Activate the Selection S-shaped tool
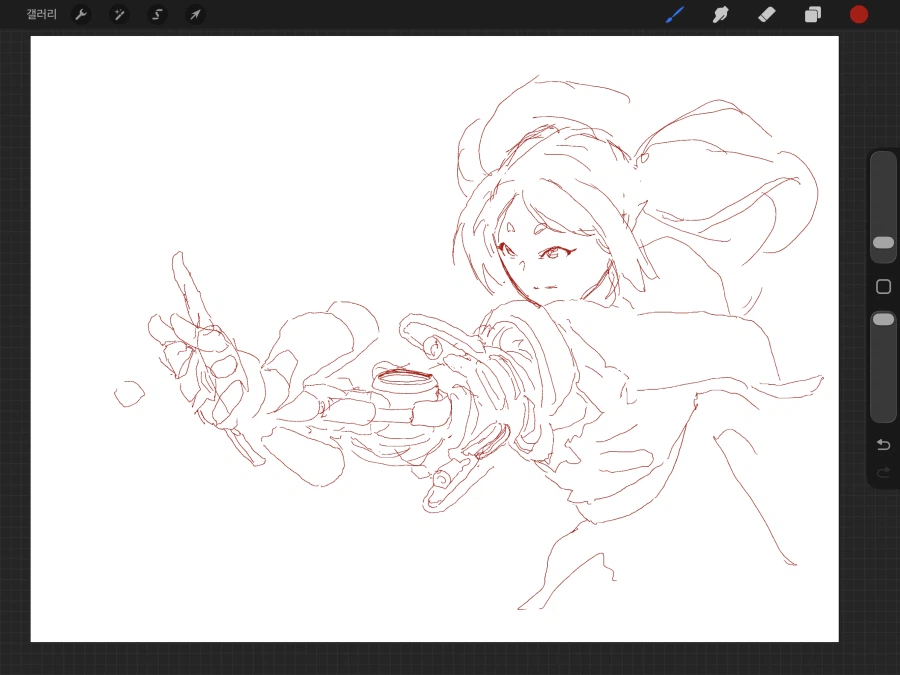900x675 pixels. coord(157,14)
